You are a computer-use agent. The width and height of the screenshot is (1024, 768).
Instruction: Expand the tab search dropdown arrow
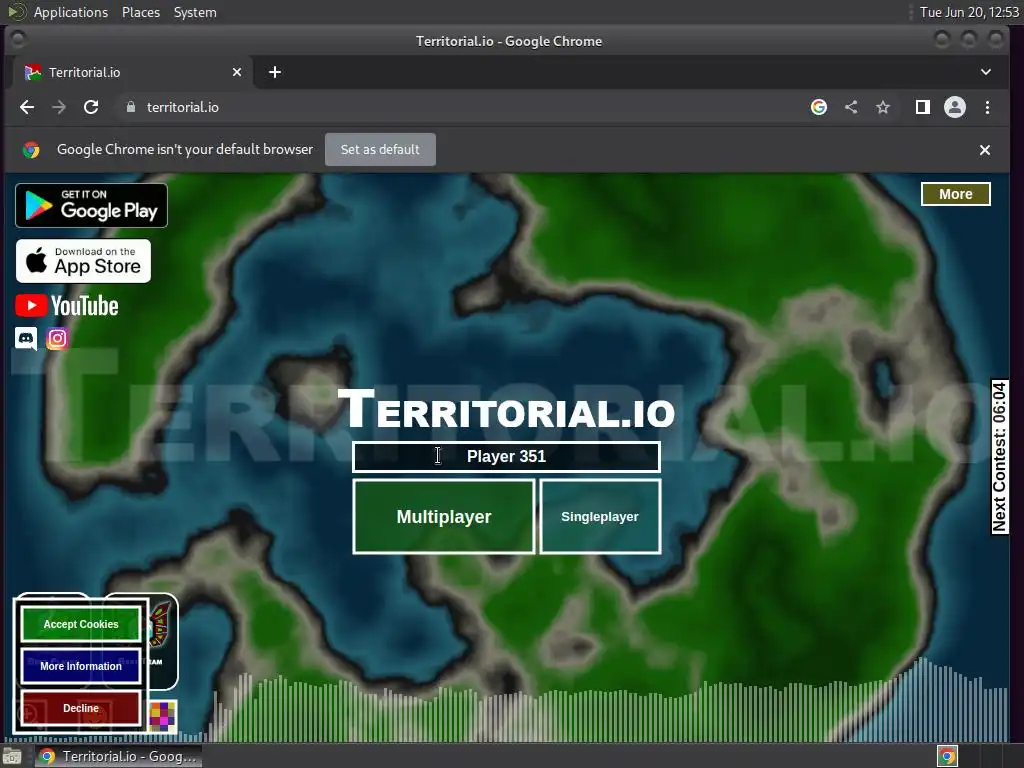click(x=986, y=72)
